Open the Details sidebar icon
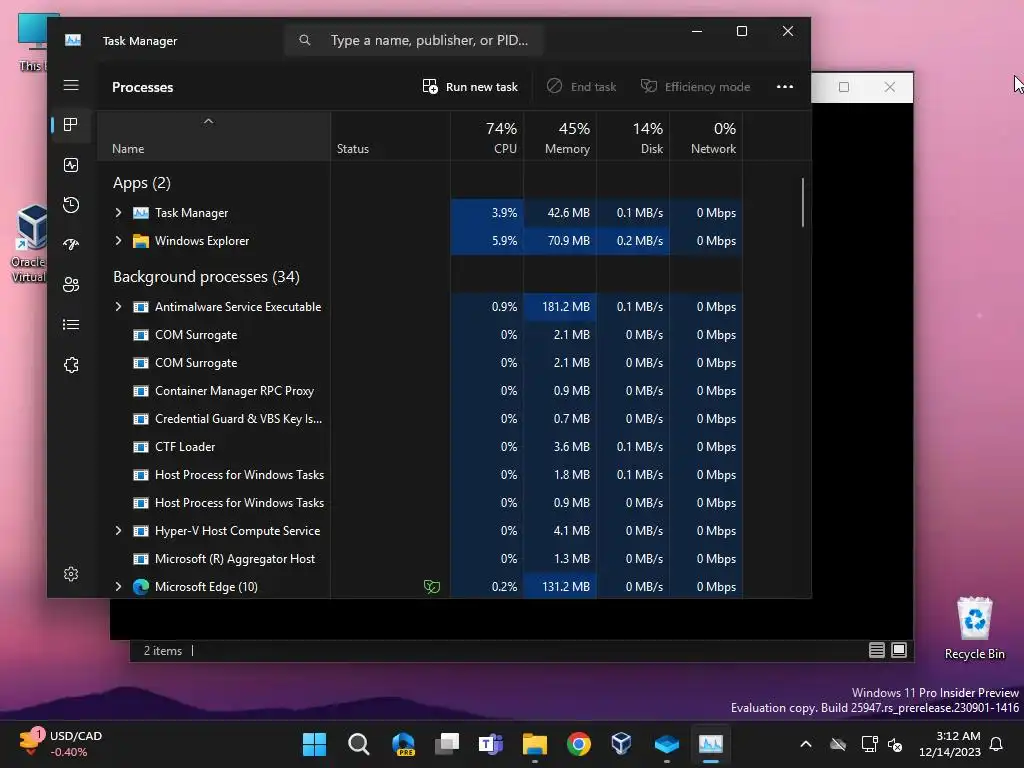Screen dimensions: 1024x768 click(71, 325)
